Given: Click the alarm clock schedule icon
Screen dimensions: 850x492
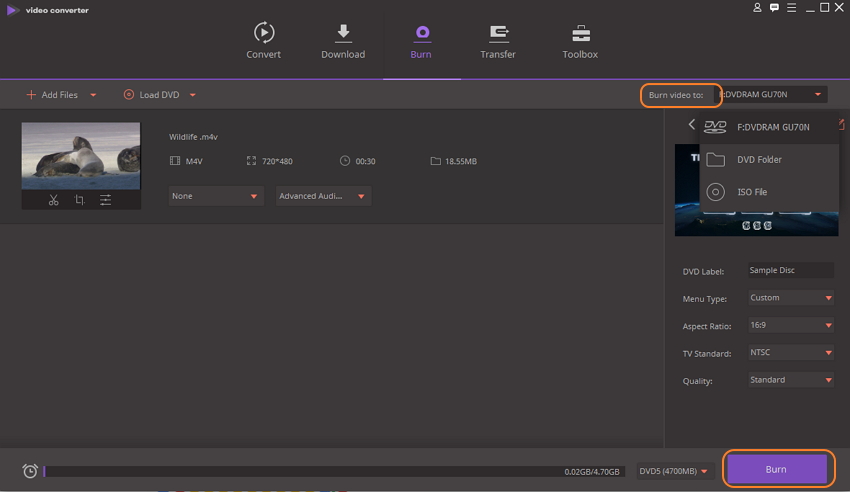Looking at the screenshot, I should pos(30,471).
